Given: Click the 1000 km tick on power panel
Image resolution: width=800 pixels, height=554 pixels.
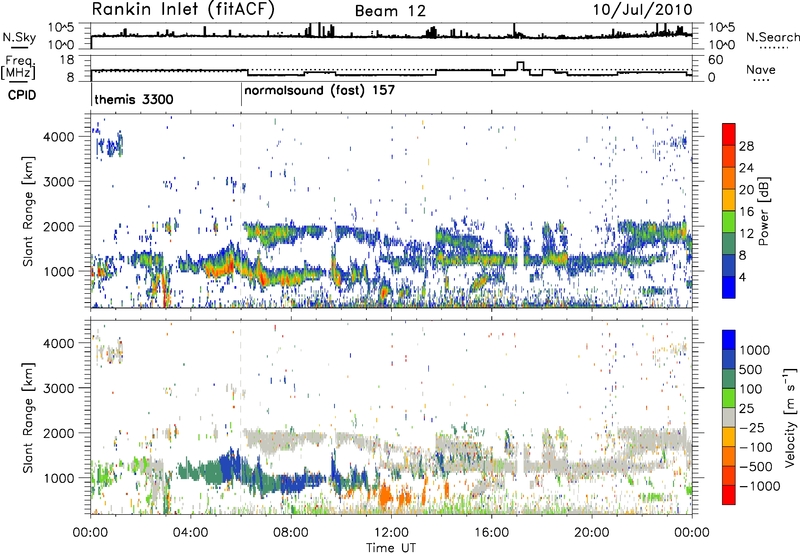Looking at the screenshot, I should [x=58, y=271].
